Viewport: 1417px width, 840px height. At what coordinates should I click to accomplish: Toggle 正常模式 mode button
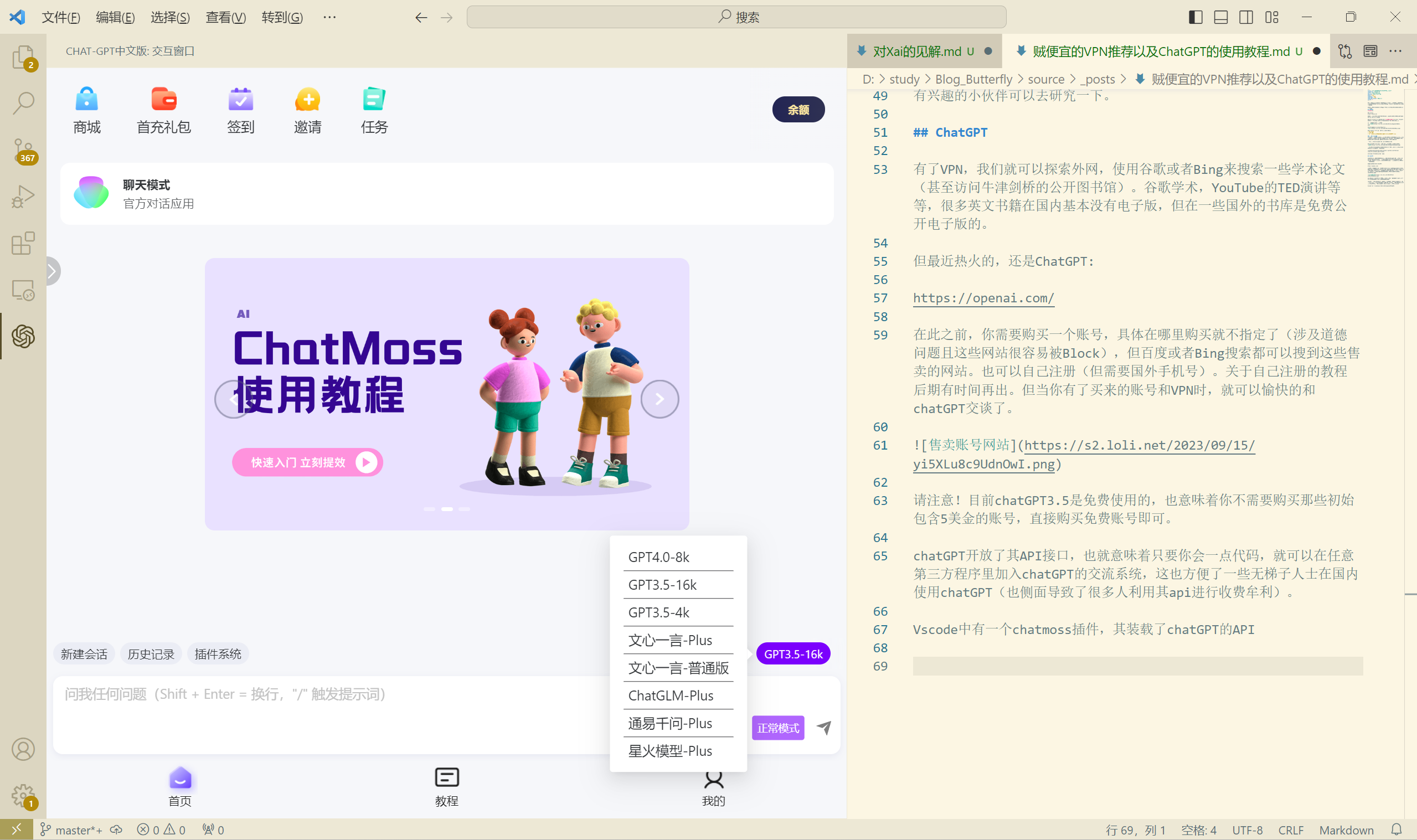coord(777,728)
